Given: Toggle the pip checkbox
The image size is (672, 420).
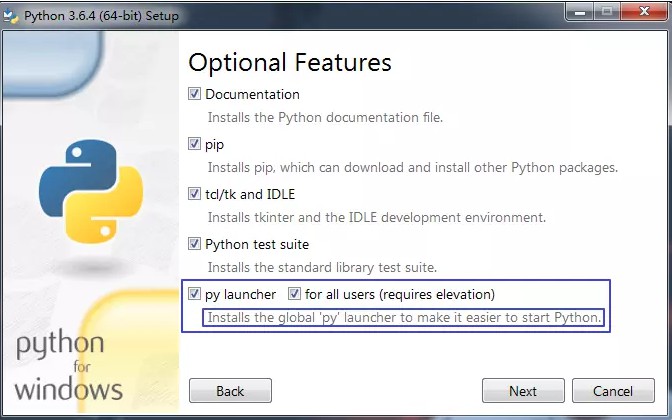Looking at the screenshot, I should coord(194,144).
